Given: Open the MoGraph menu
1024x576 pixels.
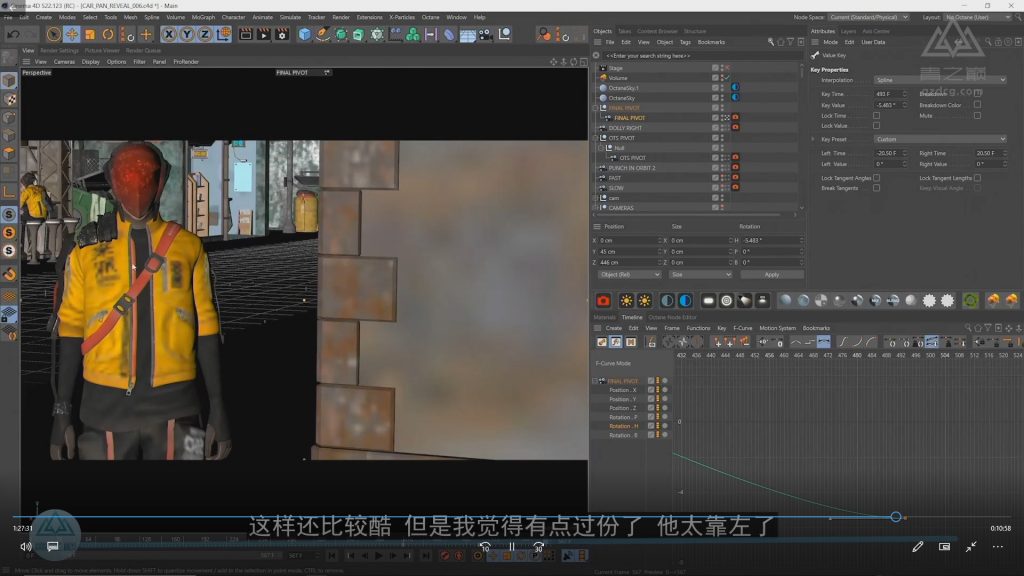Looking at the screenshot, I should coord(203,17).
